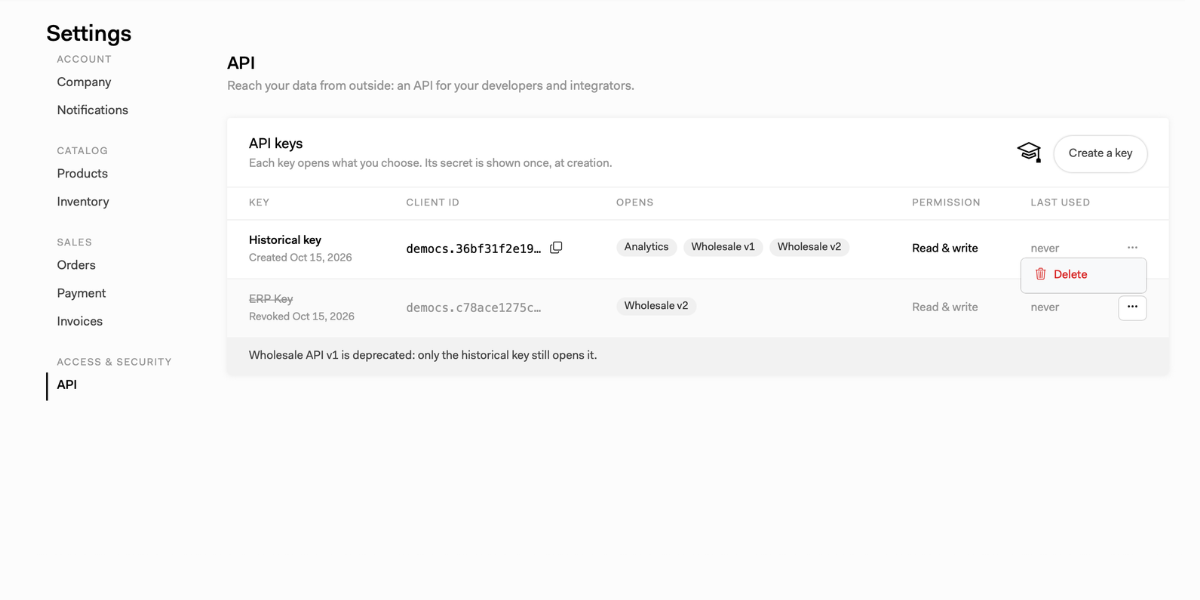Click the KEY column header
1200x600 pixels.
coord(259,203)
